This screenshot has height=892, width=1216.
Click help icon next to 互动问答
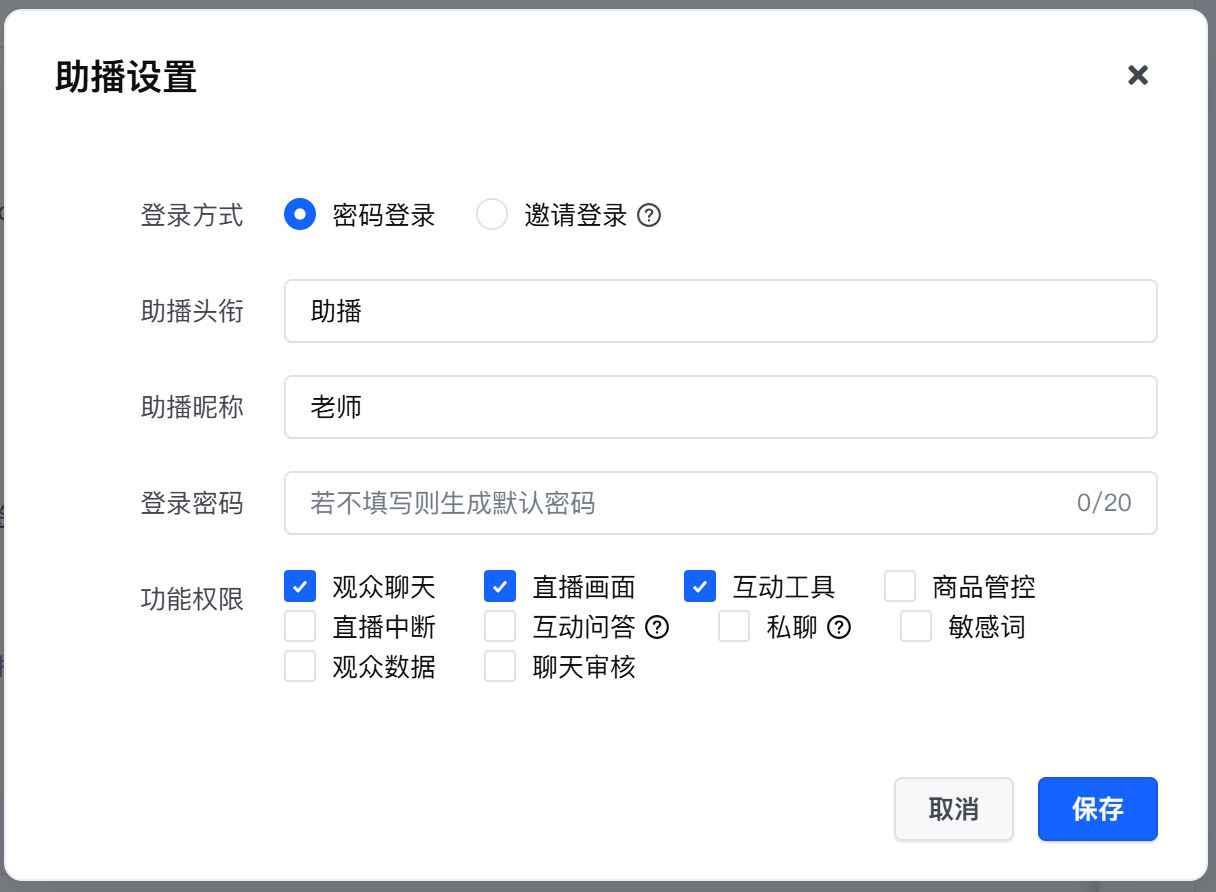point(657,627)
